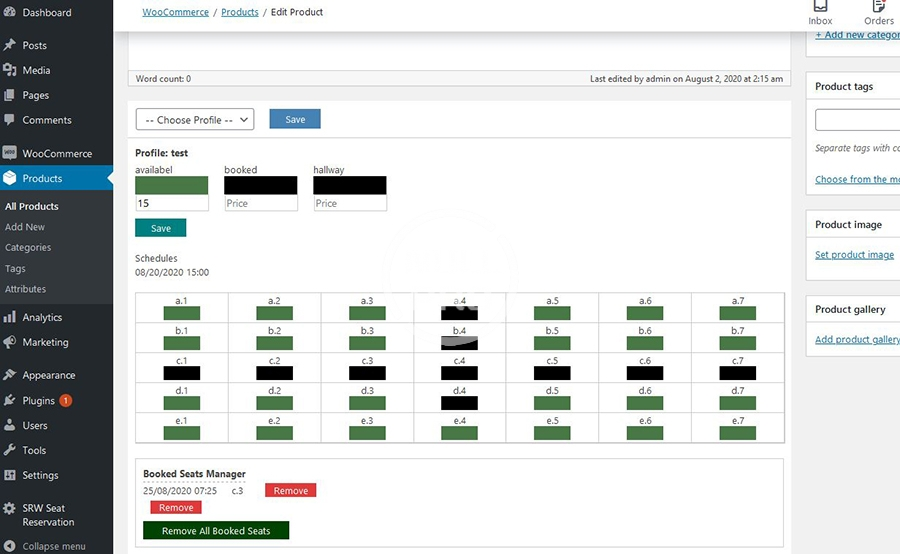Click the booked Price input field
The height and width of the screenshot is (554, 900).
click(x=260, y=203)
